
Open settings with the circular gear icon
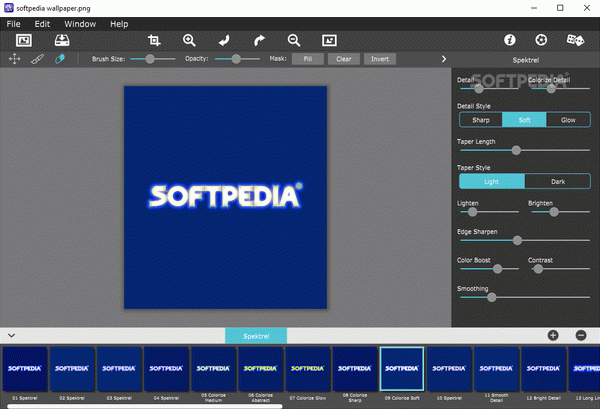click(541, 40)
